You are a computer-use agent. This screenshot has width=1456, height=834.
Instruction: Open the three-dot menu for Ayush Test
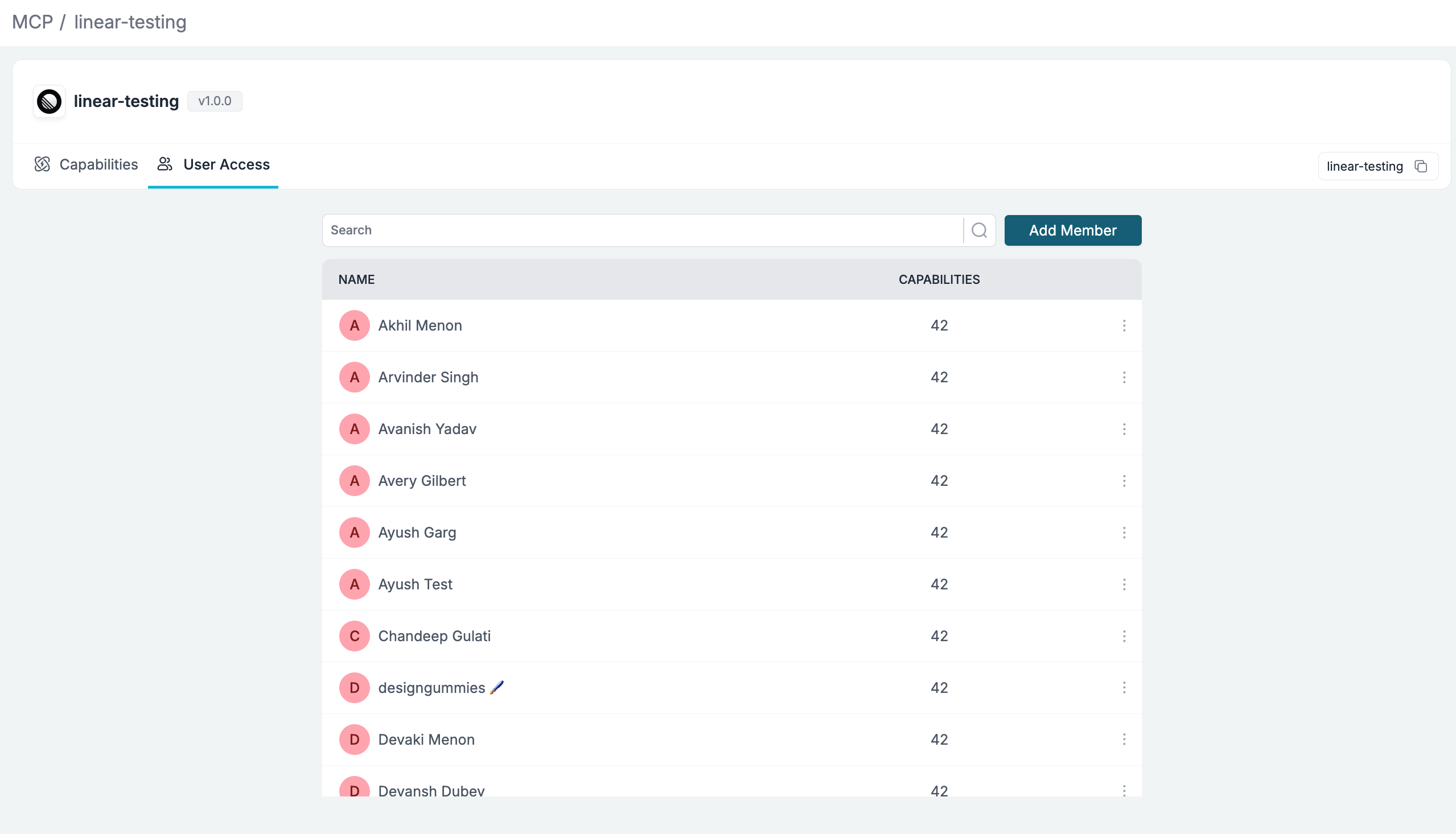1124,584
